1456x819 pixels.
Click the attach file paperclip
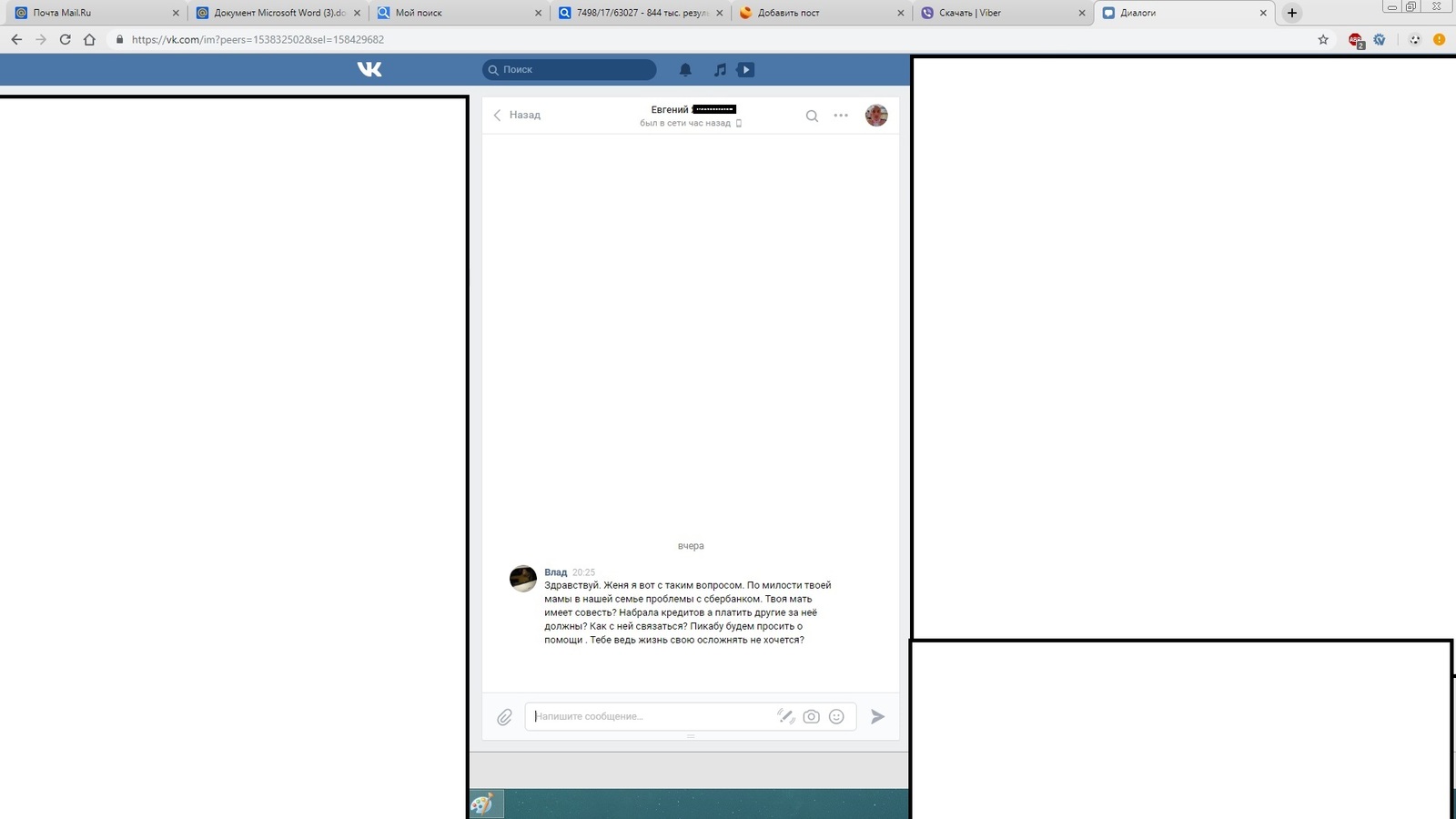(x=504, y=717)
